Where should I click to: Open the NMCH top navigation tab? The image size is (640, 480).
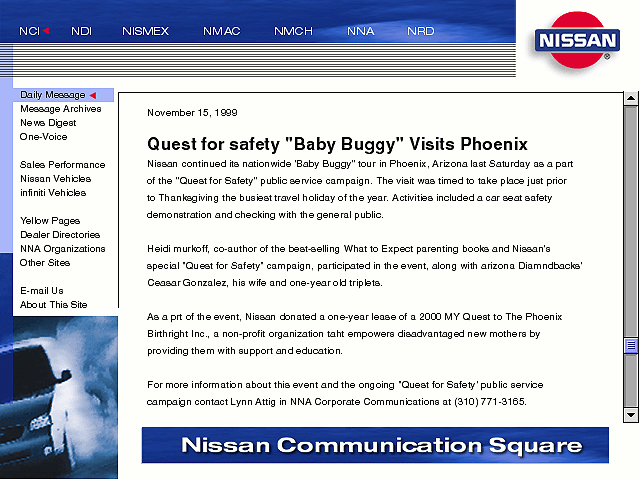pos(293,31)
